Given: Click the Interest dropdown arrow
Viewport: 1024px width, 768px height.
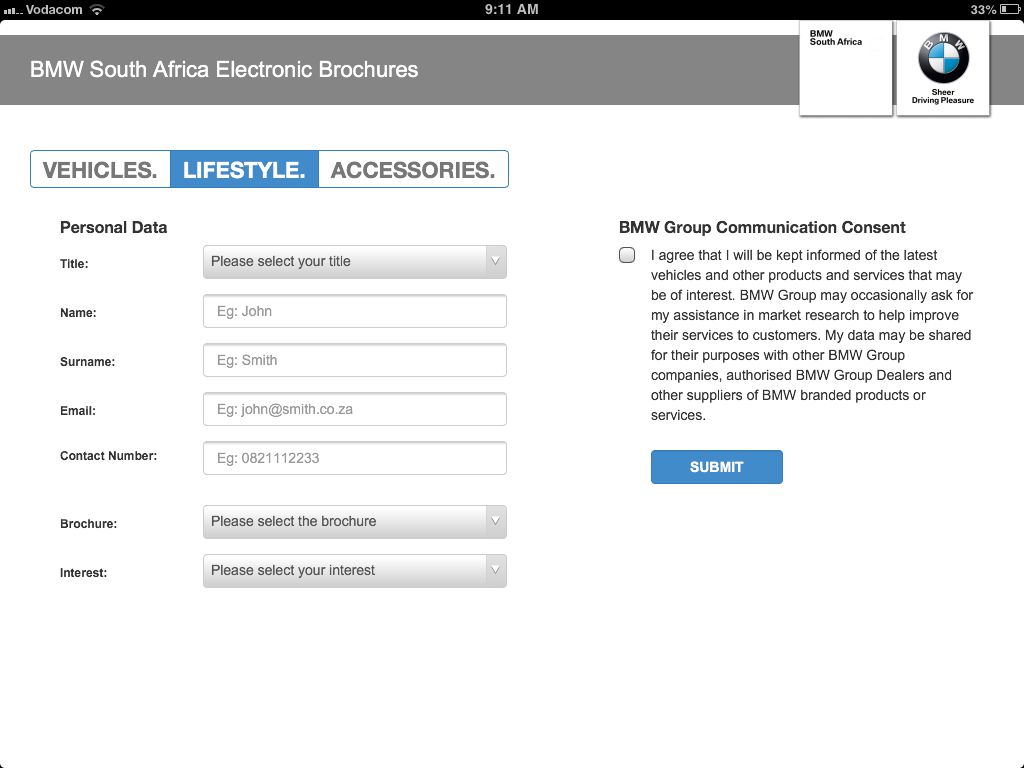Looking at the screenshot, I should (x=495, y=571).
